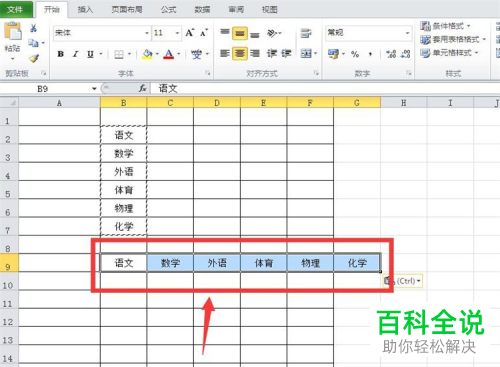The width and height of the screenshot is (500, 367).
Task: Open Conditional Formatting menu
Action: coord(445,26)
